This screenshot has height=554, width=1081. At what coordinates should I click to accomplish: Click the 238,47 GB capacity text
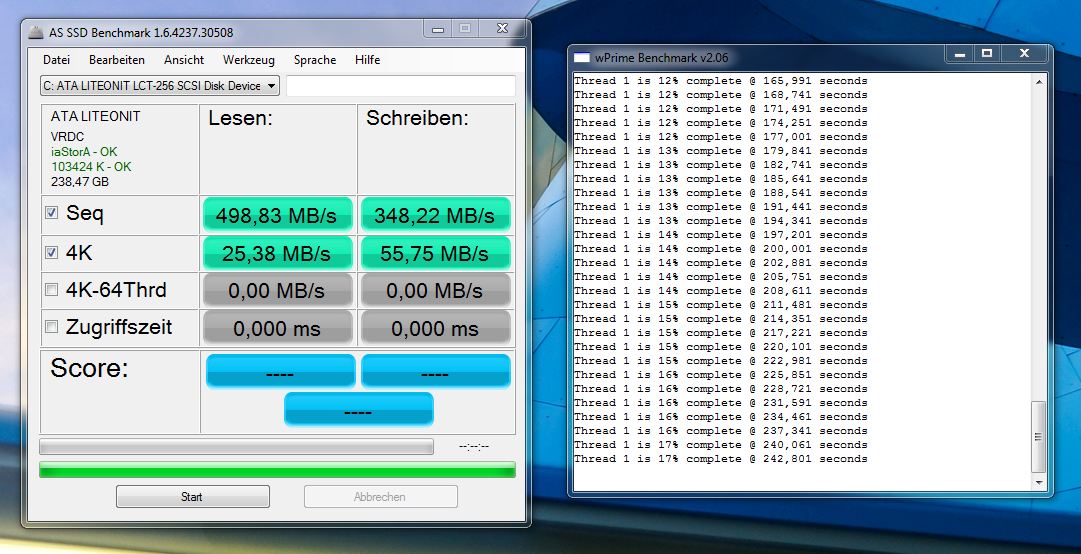point(79,182)
